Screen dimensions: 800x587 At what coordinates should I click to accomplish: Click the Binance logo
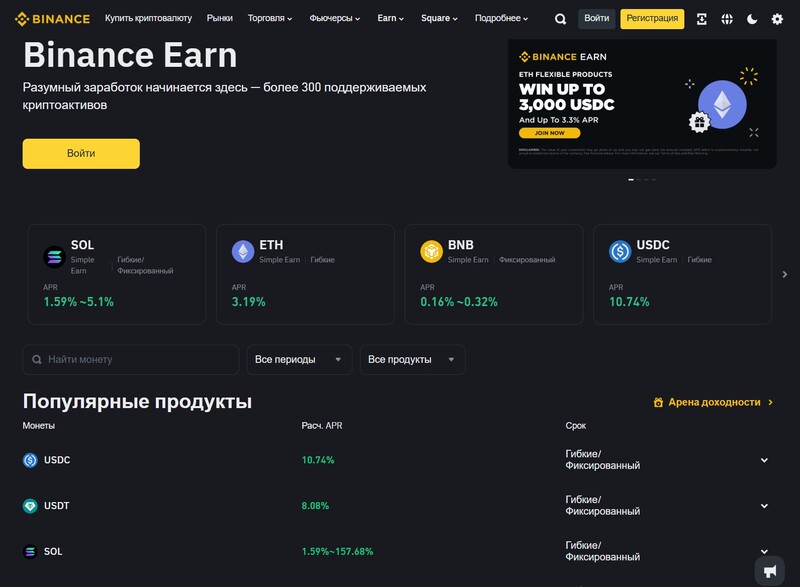pos(52,19)
